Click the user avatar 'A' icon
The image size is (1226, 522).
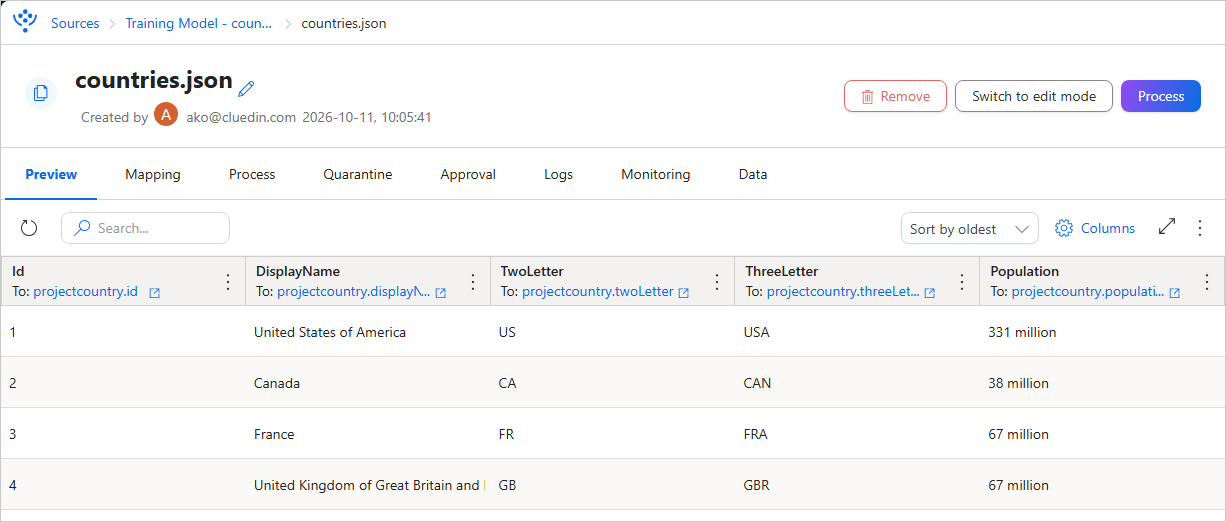coord(166,116)
